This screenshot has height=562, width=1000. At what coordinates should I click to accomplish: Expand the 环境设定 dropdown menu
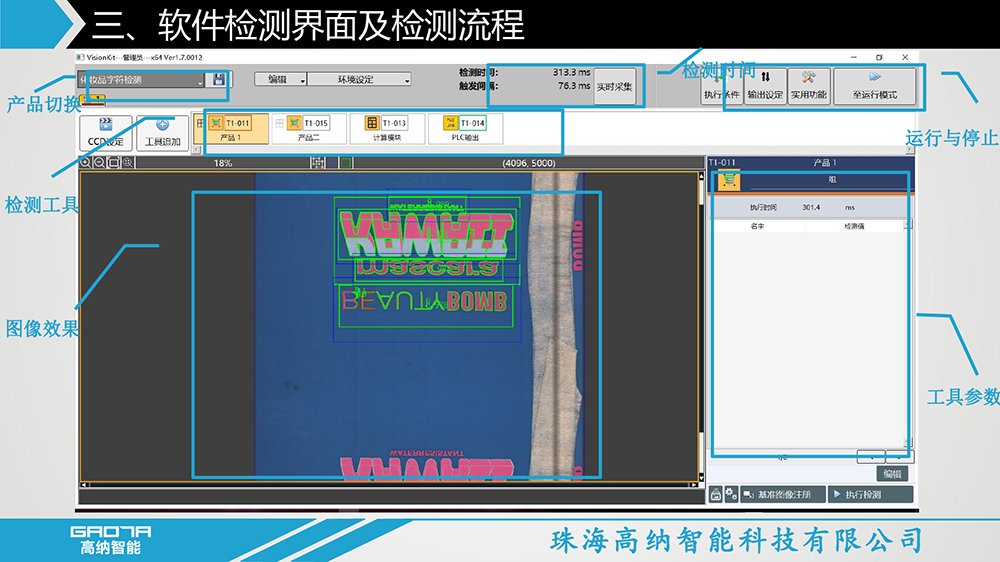[359, 79]
